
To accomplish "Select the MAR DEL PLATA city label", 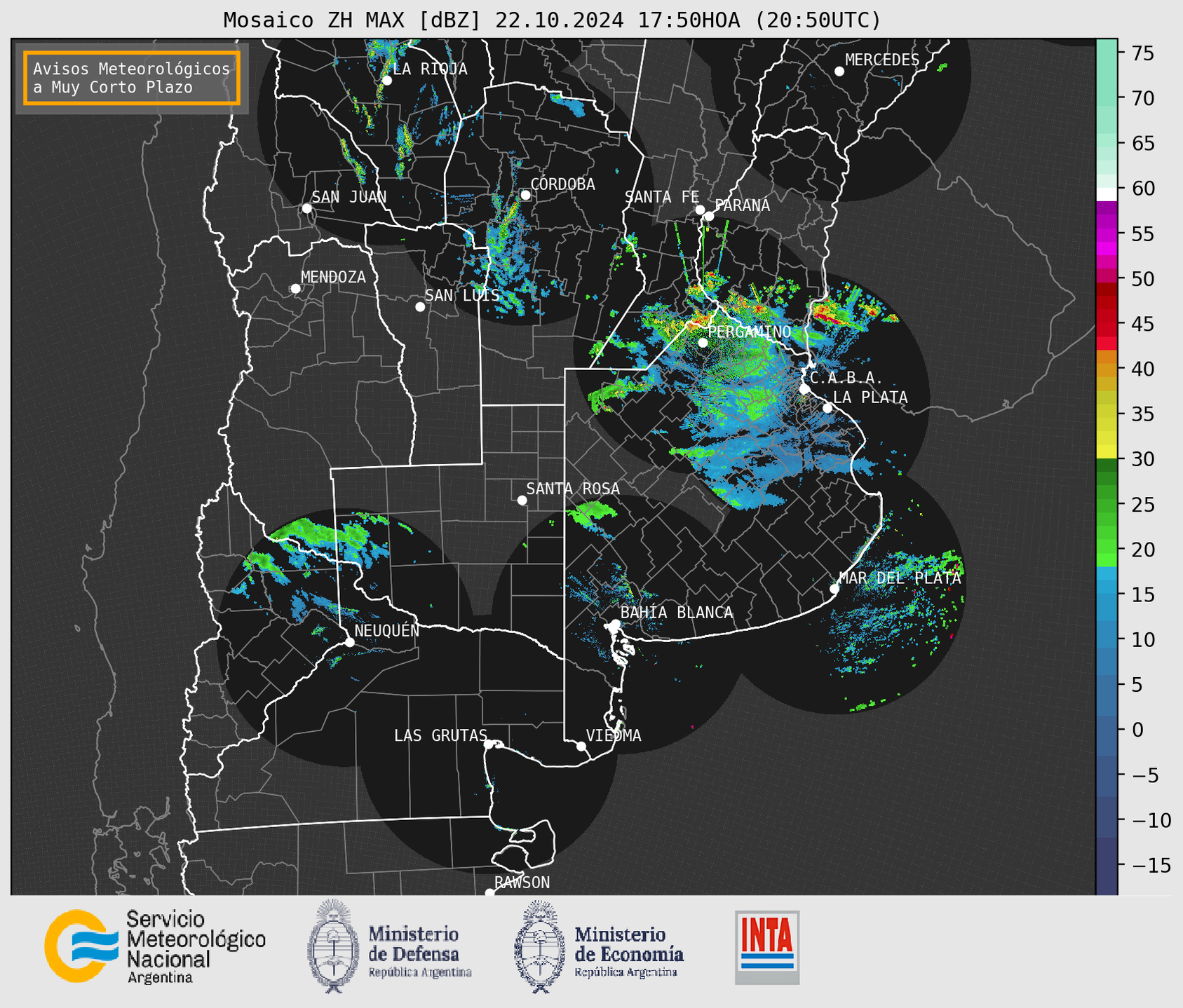I will (900, 578).
